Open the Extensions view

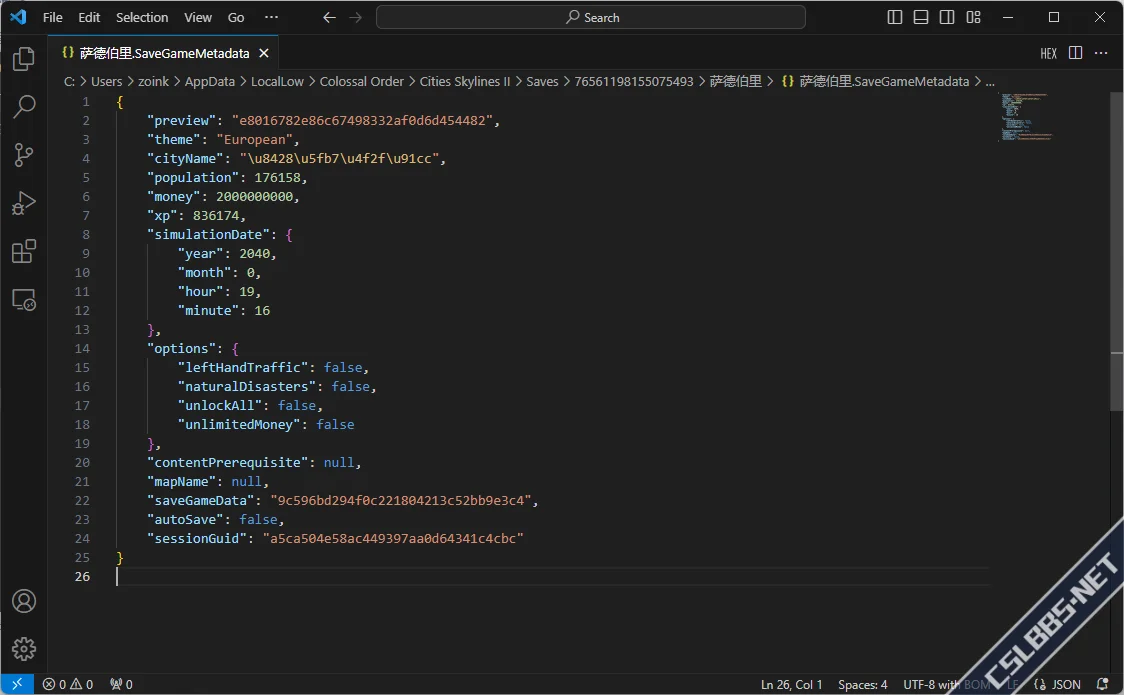click(24, 251)
